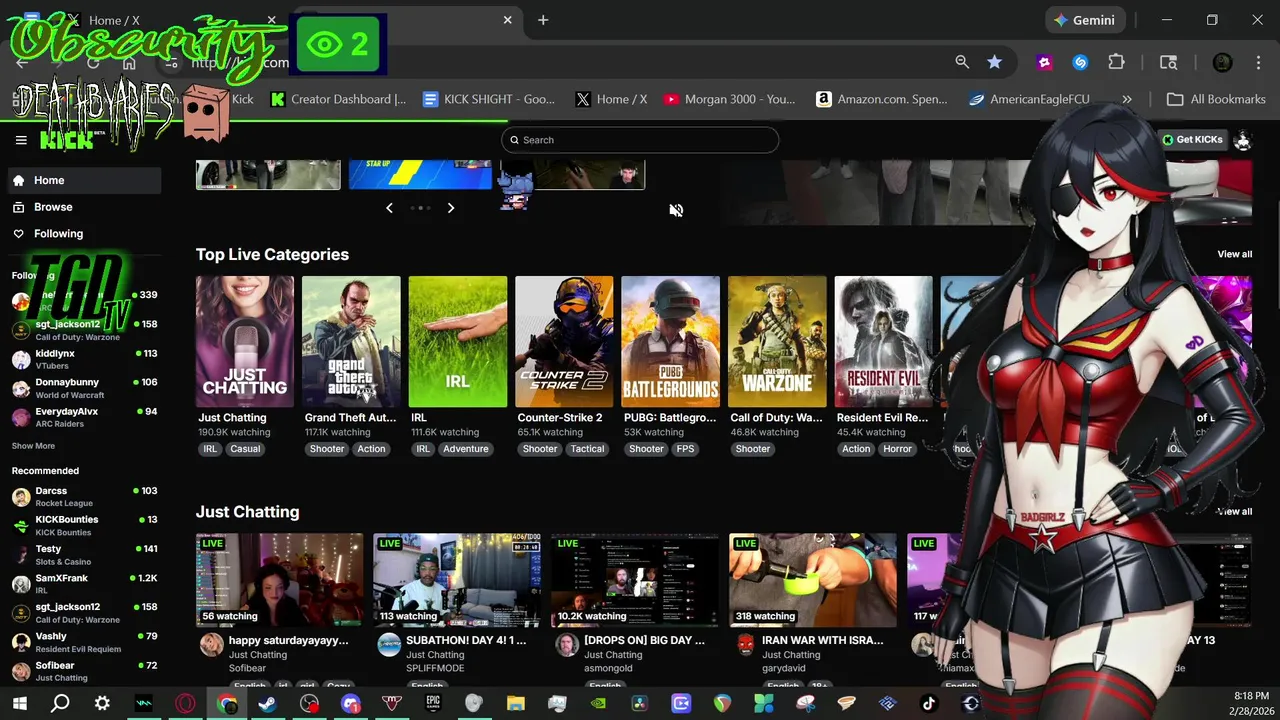Open sgt_jackson12 in Following list
Viewport: 1280px width, 720px height.
tap(84, 330)
